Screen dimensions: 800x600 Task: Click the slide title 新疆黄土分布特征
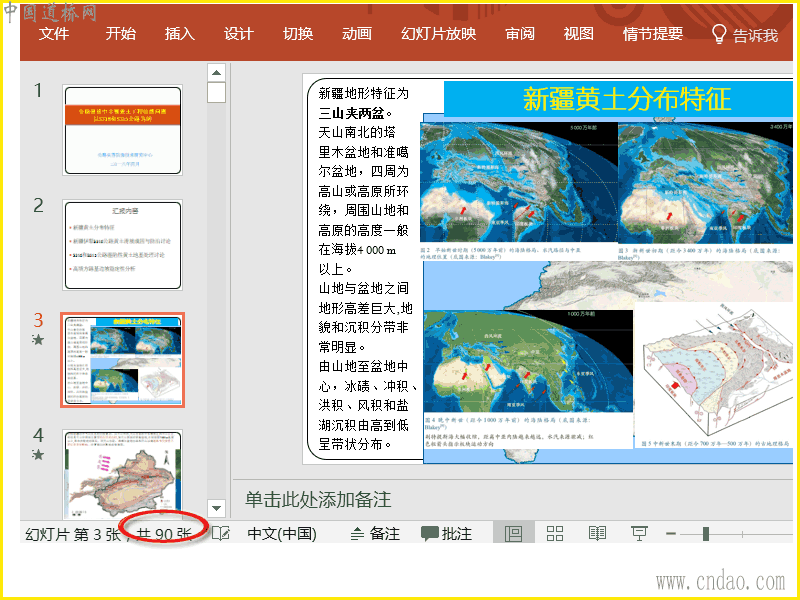pyautogui.click(x=627, y=99)
